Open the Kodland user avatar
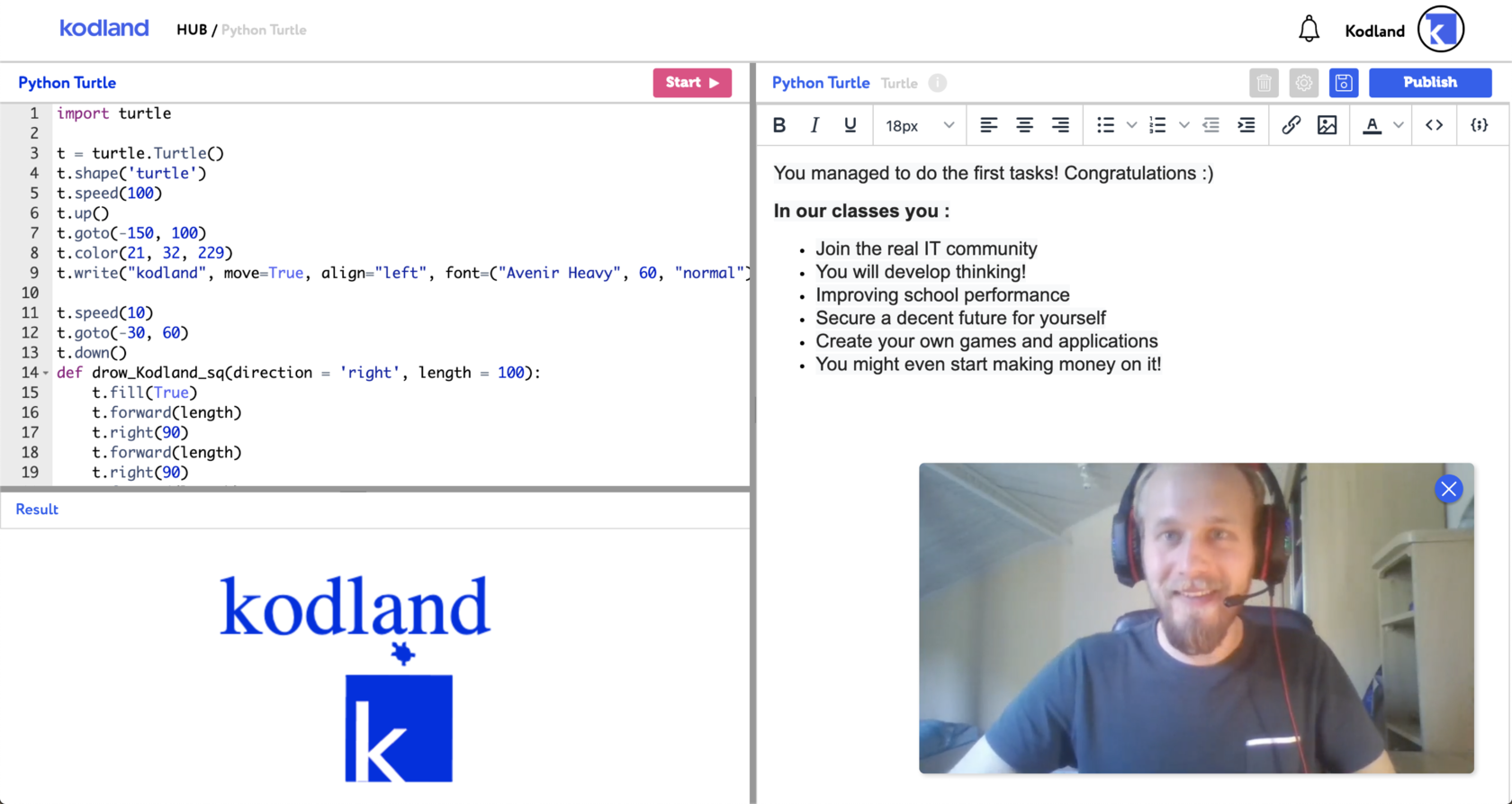 click(1441, 30)
